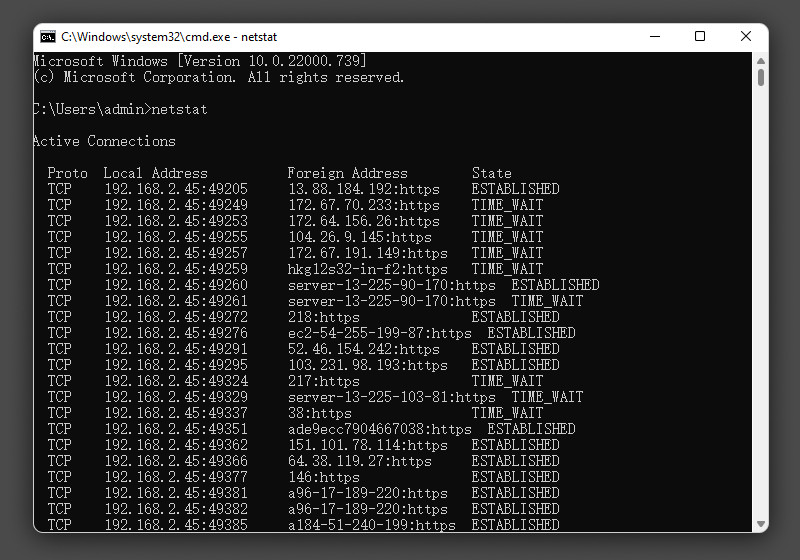This screenshot has height=560, width=800.
Task: Click foreign address 151.101.78.114:https
Action: click(x=368, y=445)
